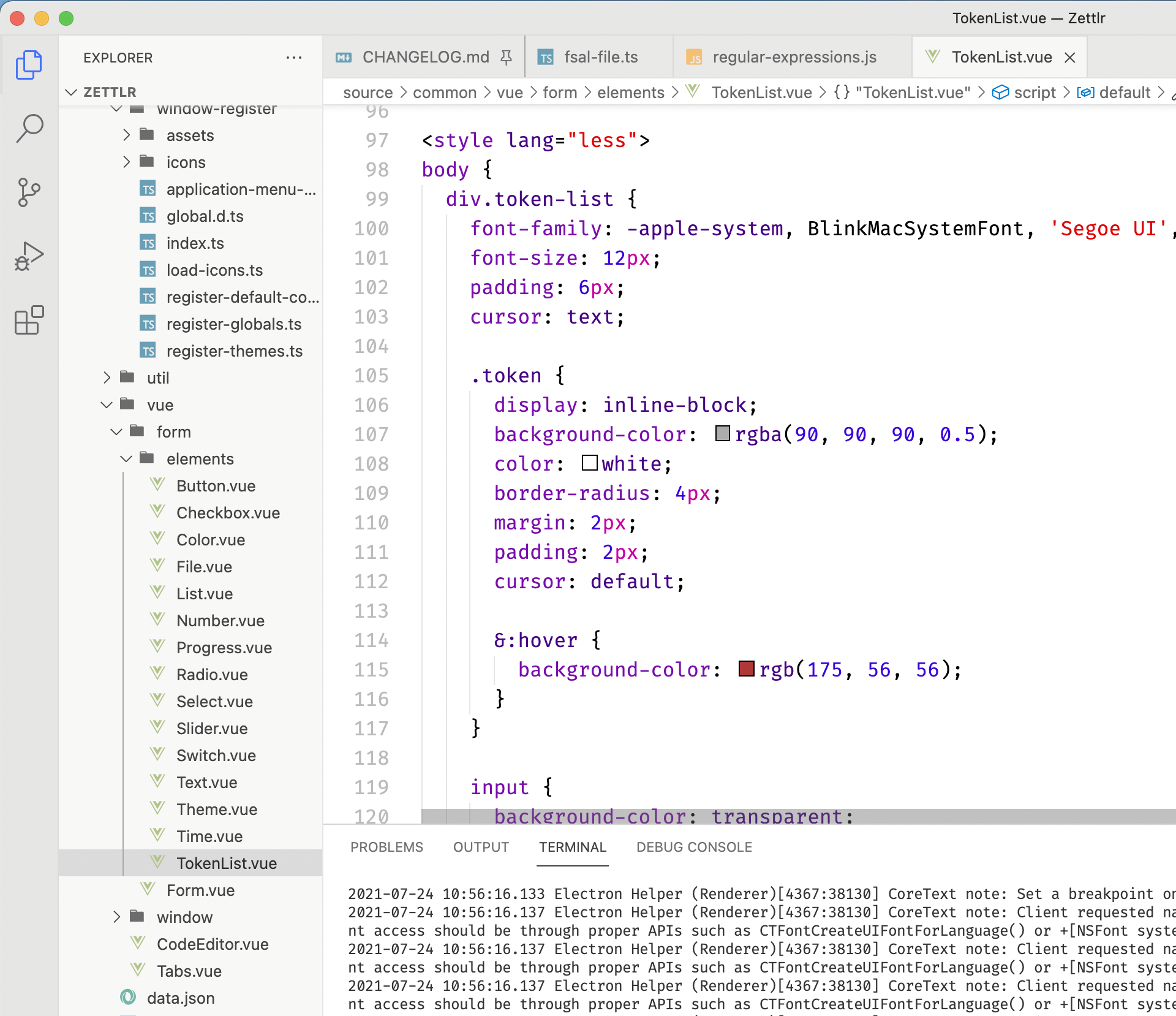Close the TokenList.vue editor tab
This screenshot has width=1176, height=1016.
1070,57
